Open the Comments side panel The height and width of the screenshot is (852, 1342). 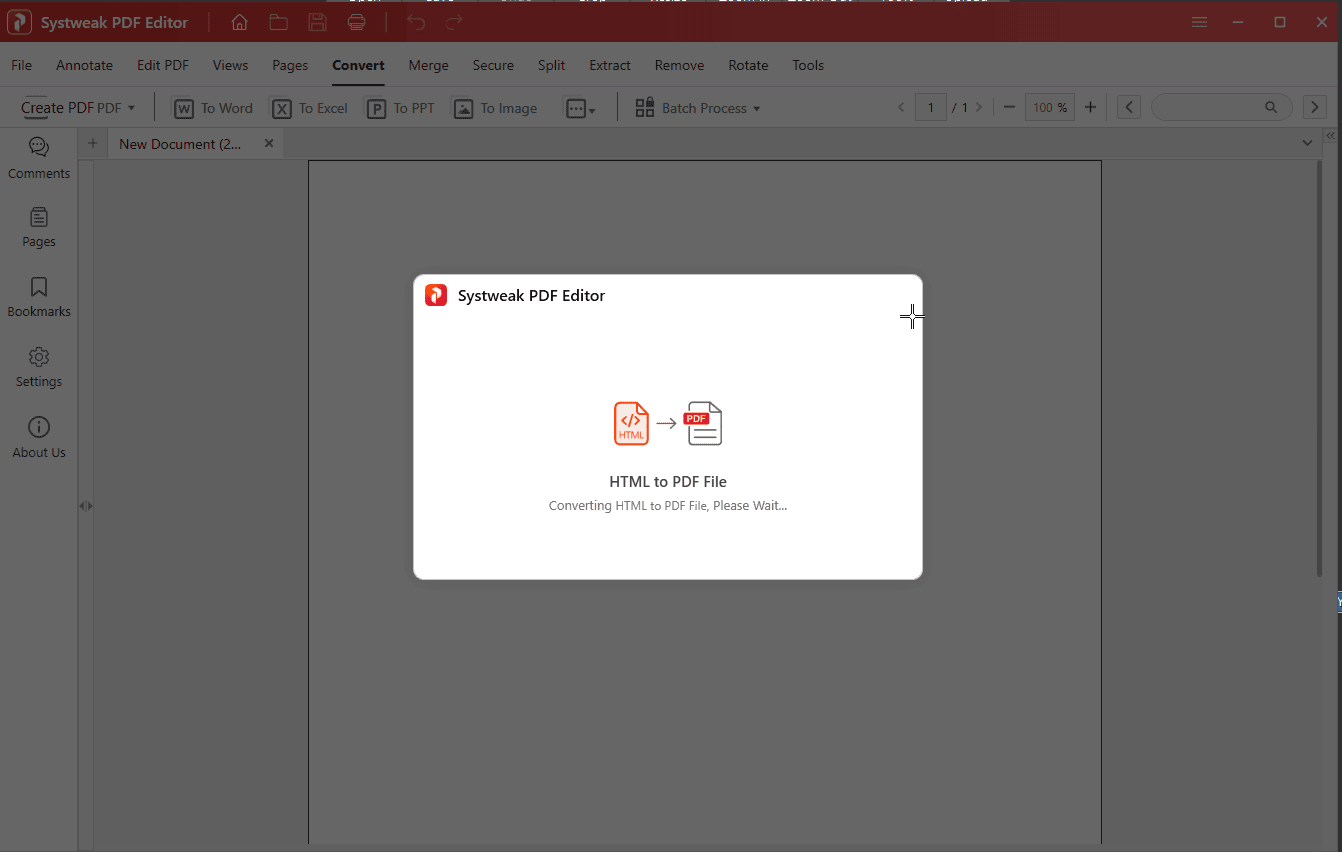(39, 158)
